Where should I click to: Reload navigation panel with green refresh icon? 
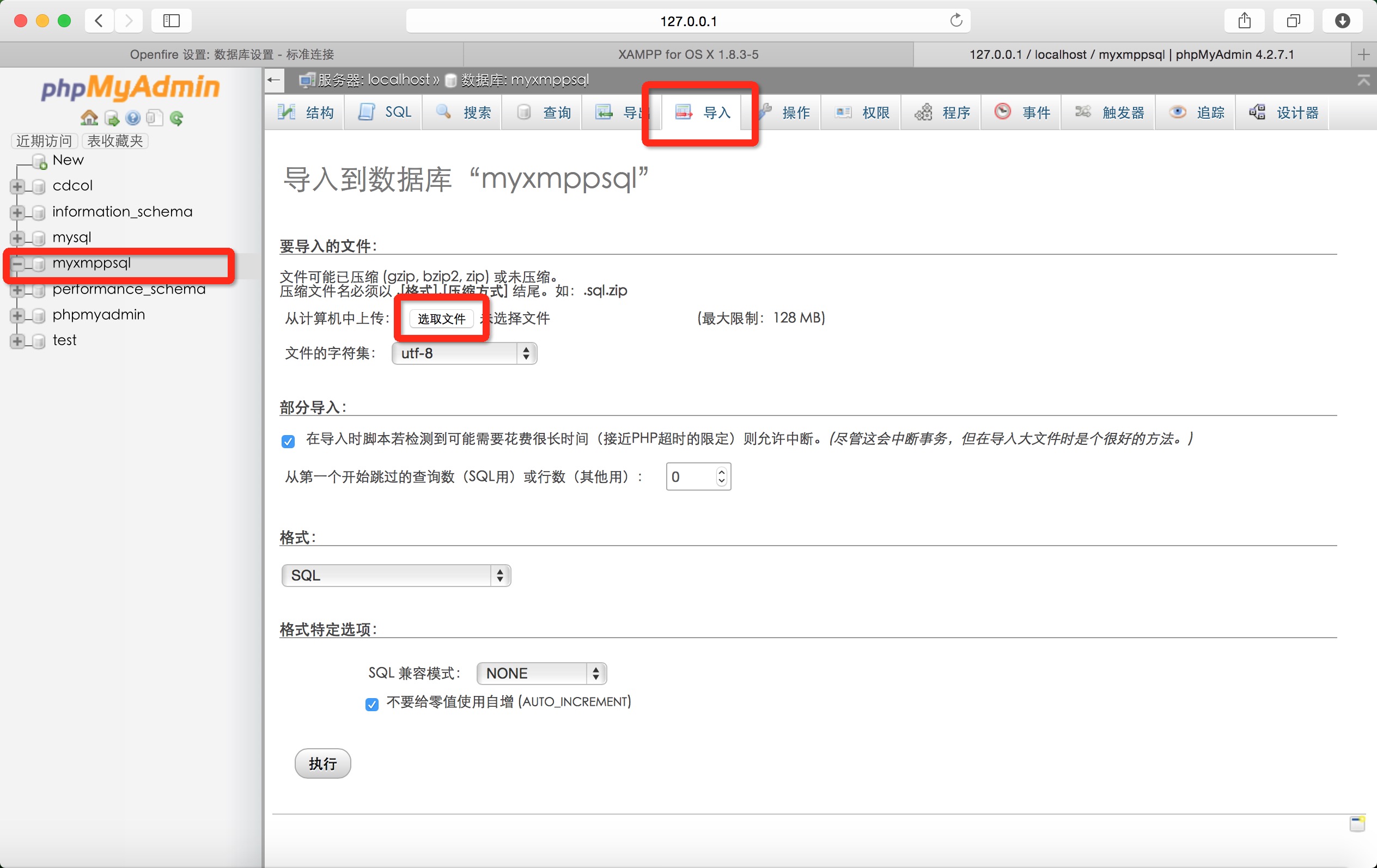pos(176,118)
